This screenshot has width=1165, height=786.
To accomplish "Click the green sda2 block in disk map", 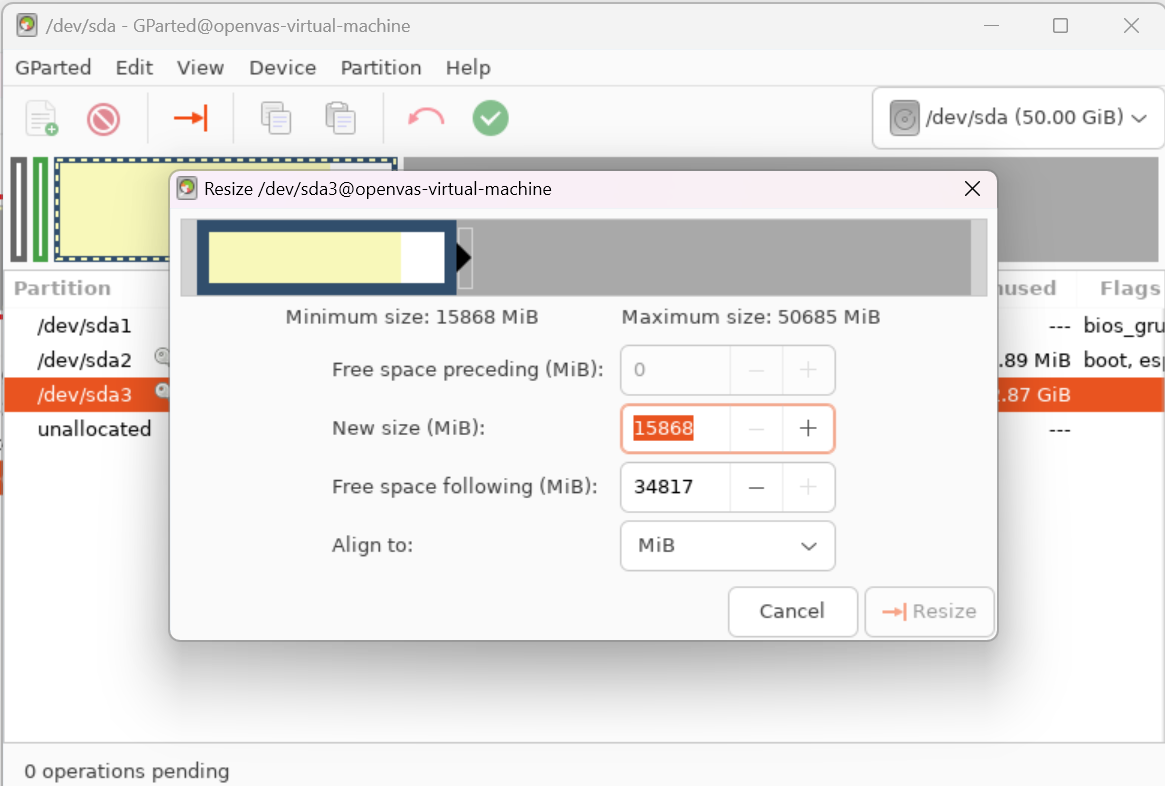I will (x=40, y=210).
